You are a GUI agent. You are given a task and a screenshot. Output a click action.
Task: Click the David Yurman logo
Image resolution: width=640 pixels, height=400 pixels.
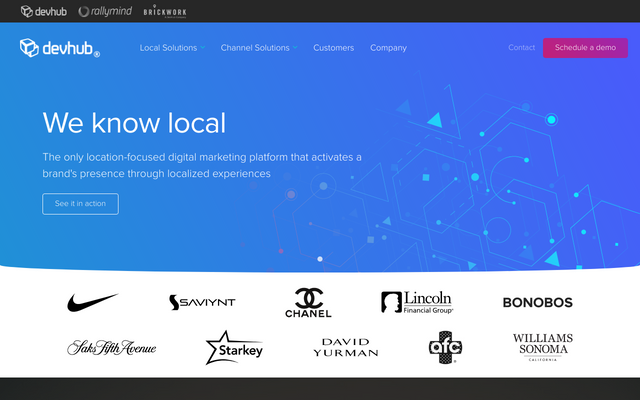(x=346, y=348)
